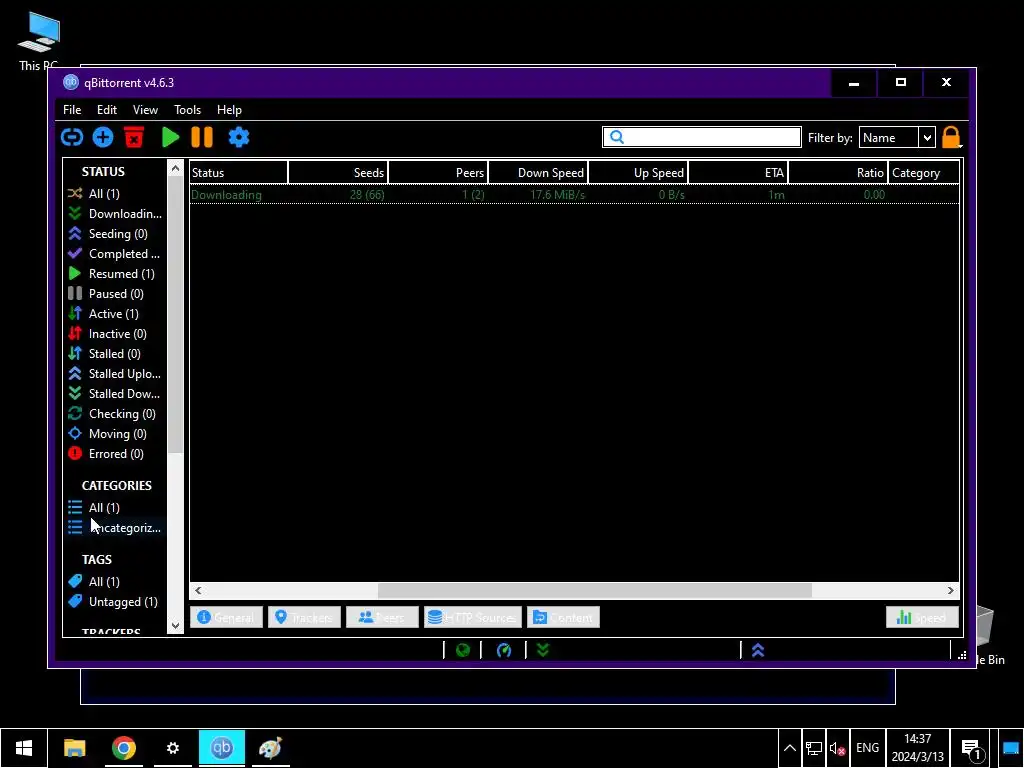1024x768 pixels.
Task: Click the torrent list horizontal scrollbar thumb
Action: click(x=594, y=590)
